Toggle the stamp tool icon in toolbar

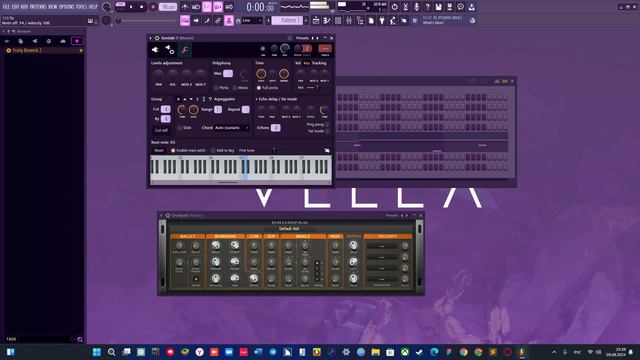click(x=229, y=20)
